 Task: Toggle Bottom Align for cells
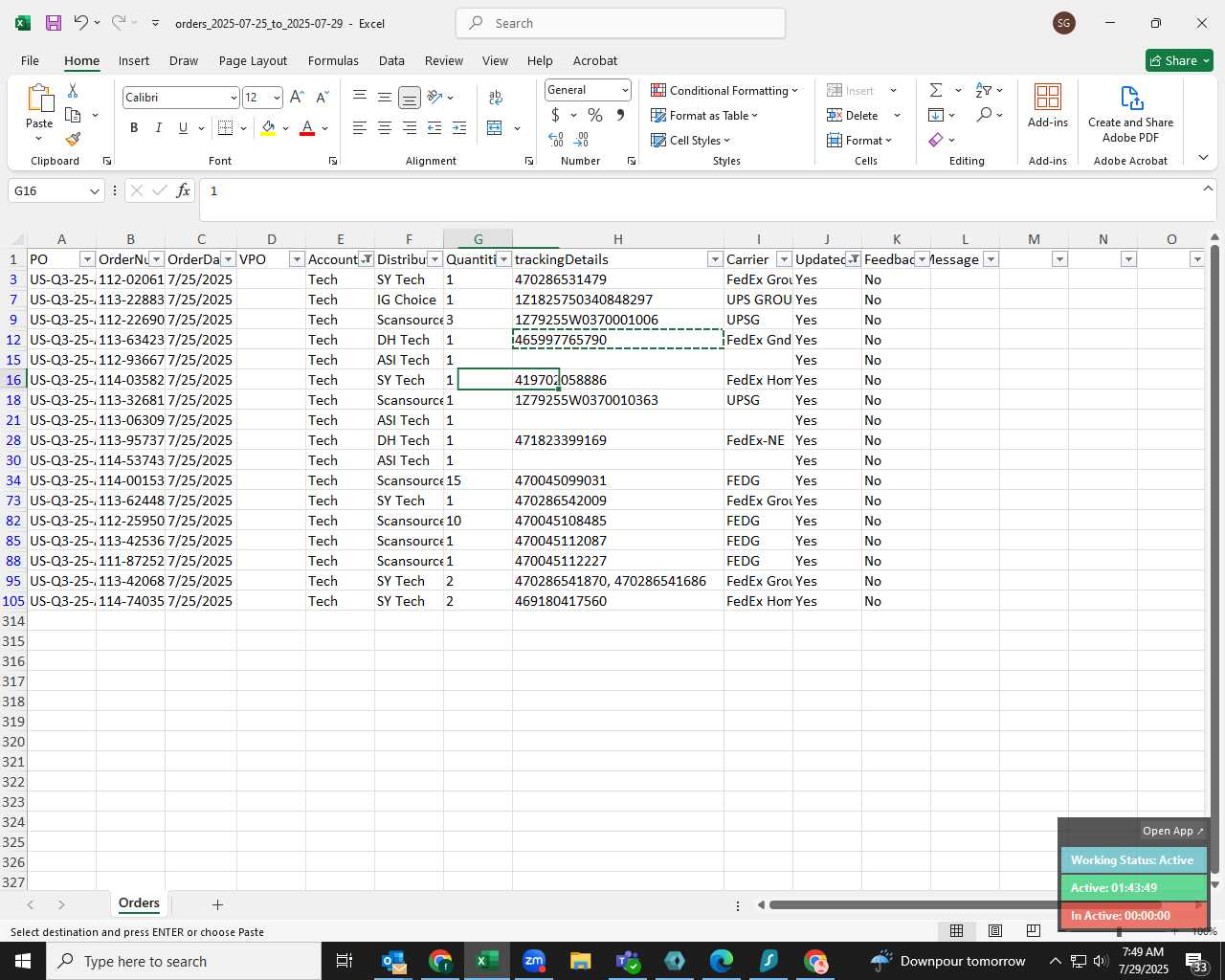click(x=410, y=97)
